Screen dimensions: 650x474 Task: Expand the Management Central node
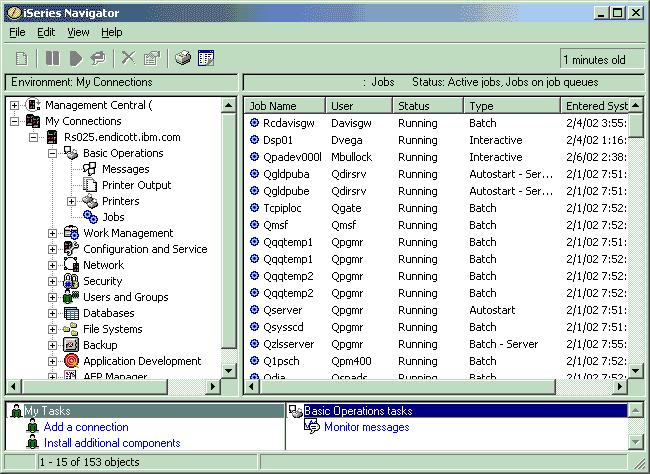[14, 105]
